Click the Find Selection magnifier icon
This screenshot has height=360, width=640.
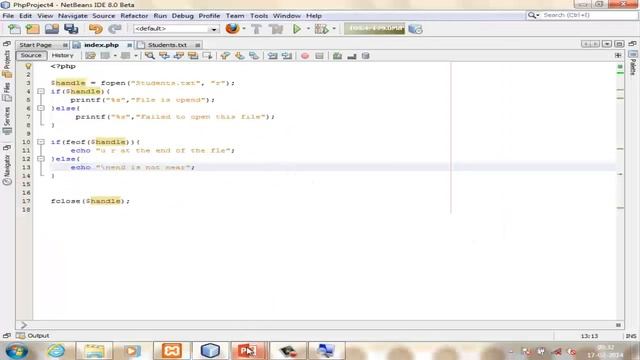tap(150, 56)
